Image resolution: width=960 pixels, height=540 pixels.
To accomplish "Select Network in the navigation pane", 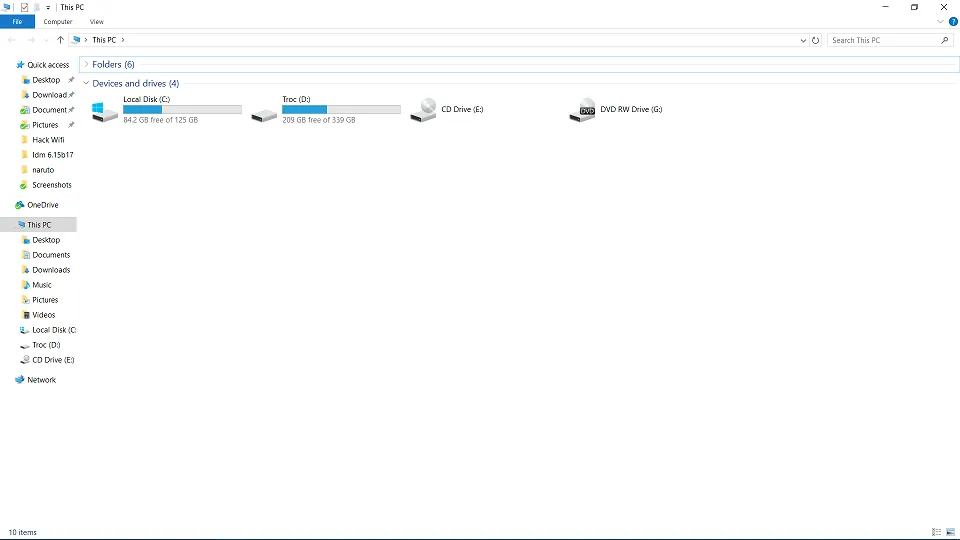I will tap(41, 380).
